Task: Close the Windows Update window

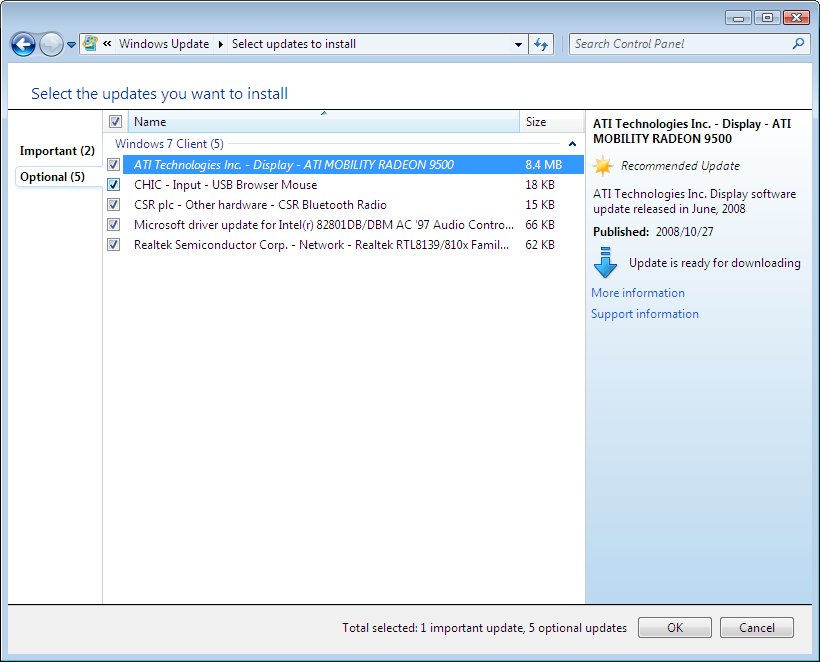Action: click(796, 18)
